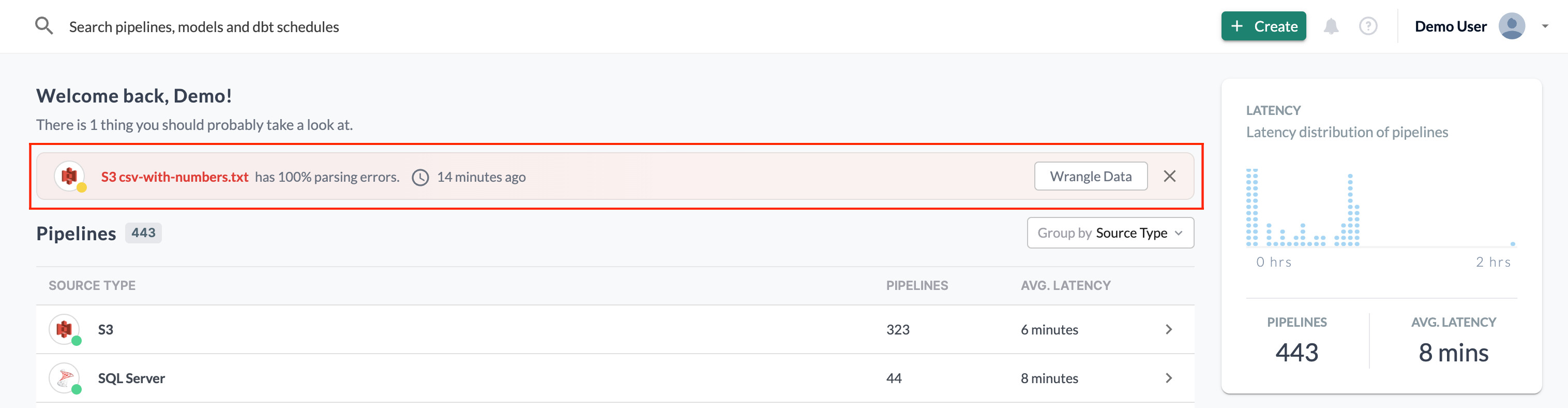Click the search magnifier icon
The image size is (1568, 408).
(44, 26)
